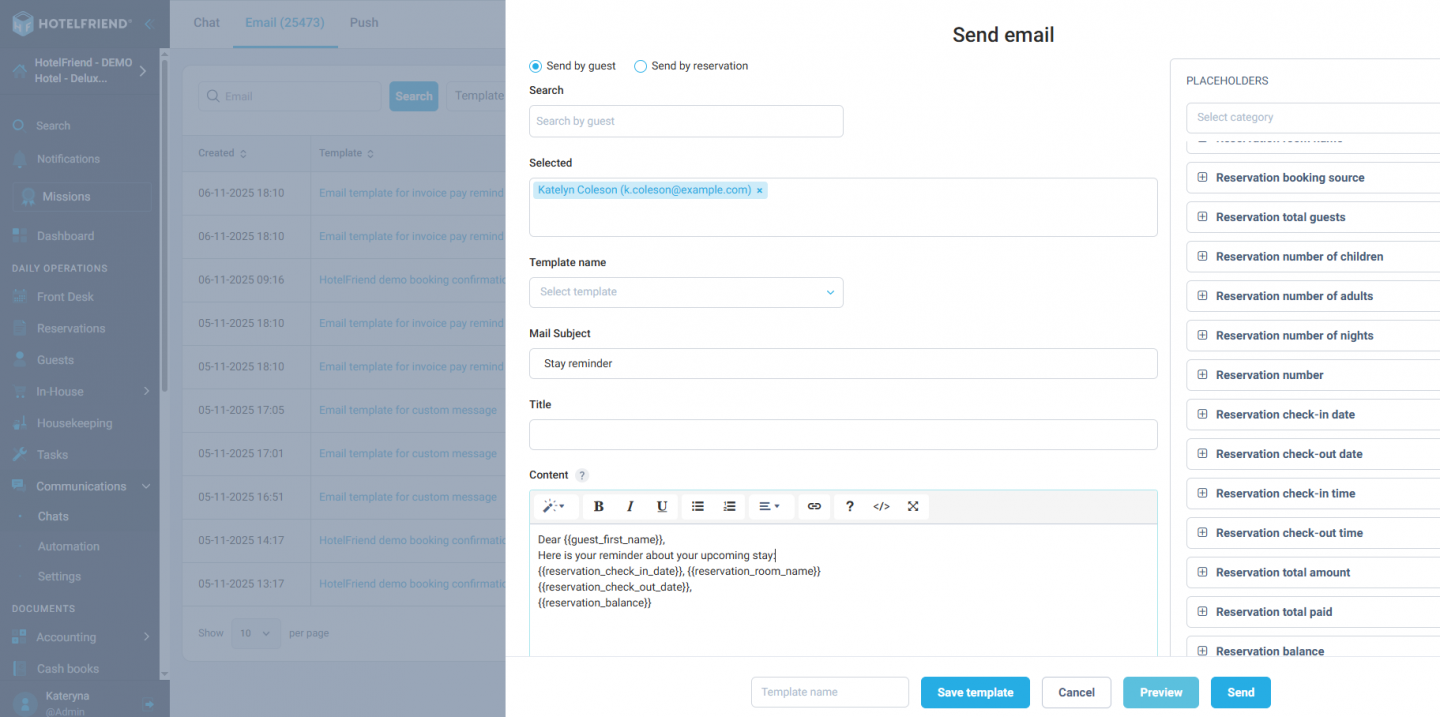Switch to the Chat tab
Image resolution: width=1440 pixels, height=717 pixels.
[206, 22]
